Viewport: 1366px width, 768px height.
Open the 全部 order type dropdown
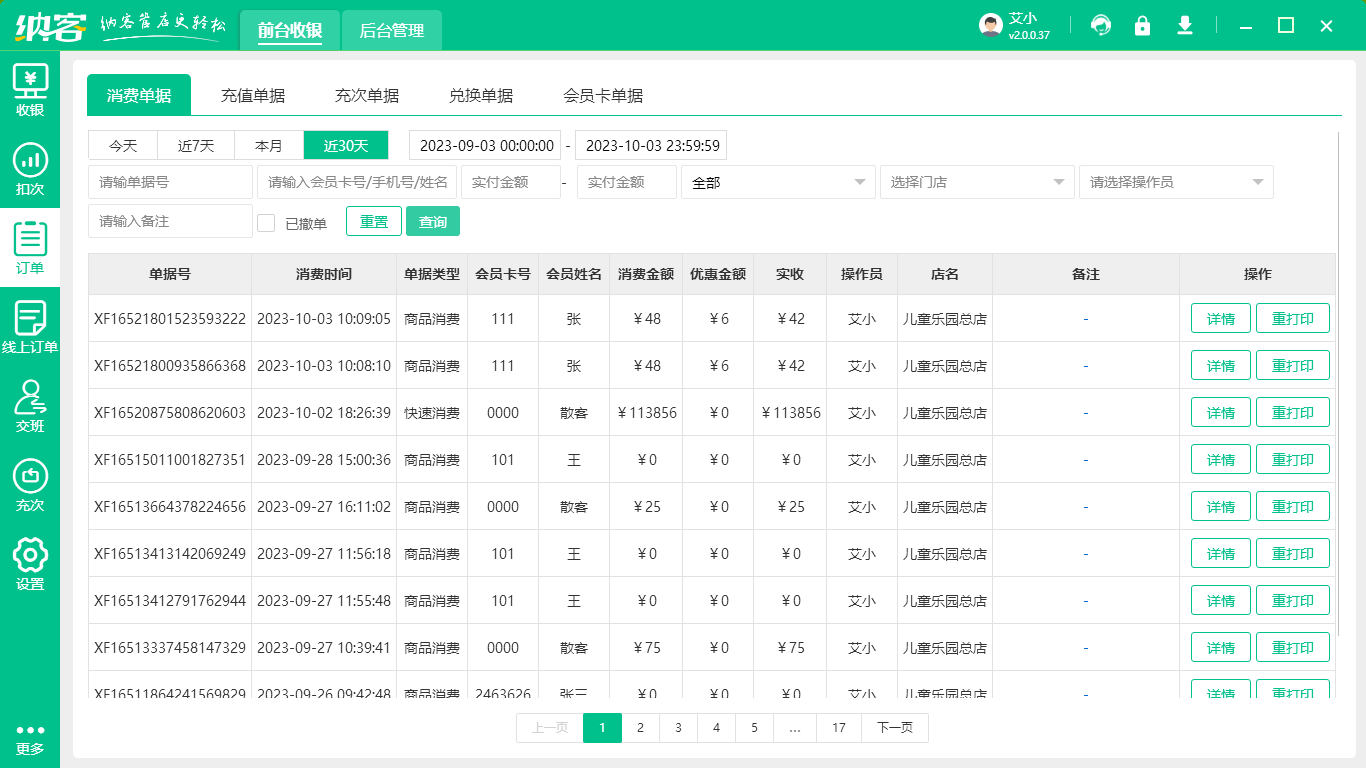click(778, 182)
